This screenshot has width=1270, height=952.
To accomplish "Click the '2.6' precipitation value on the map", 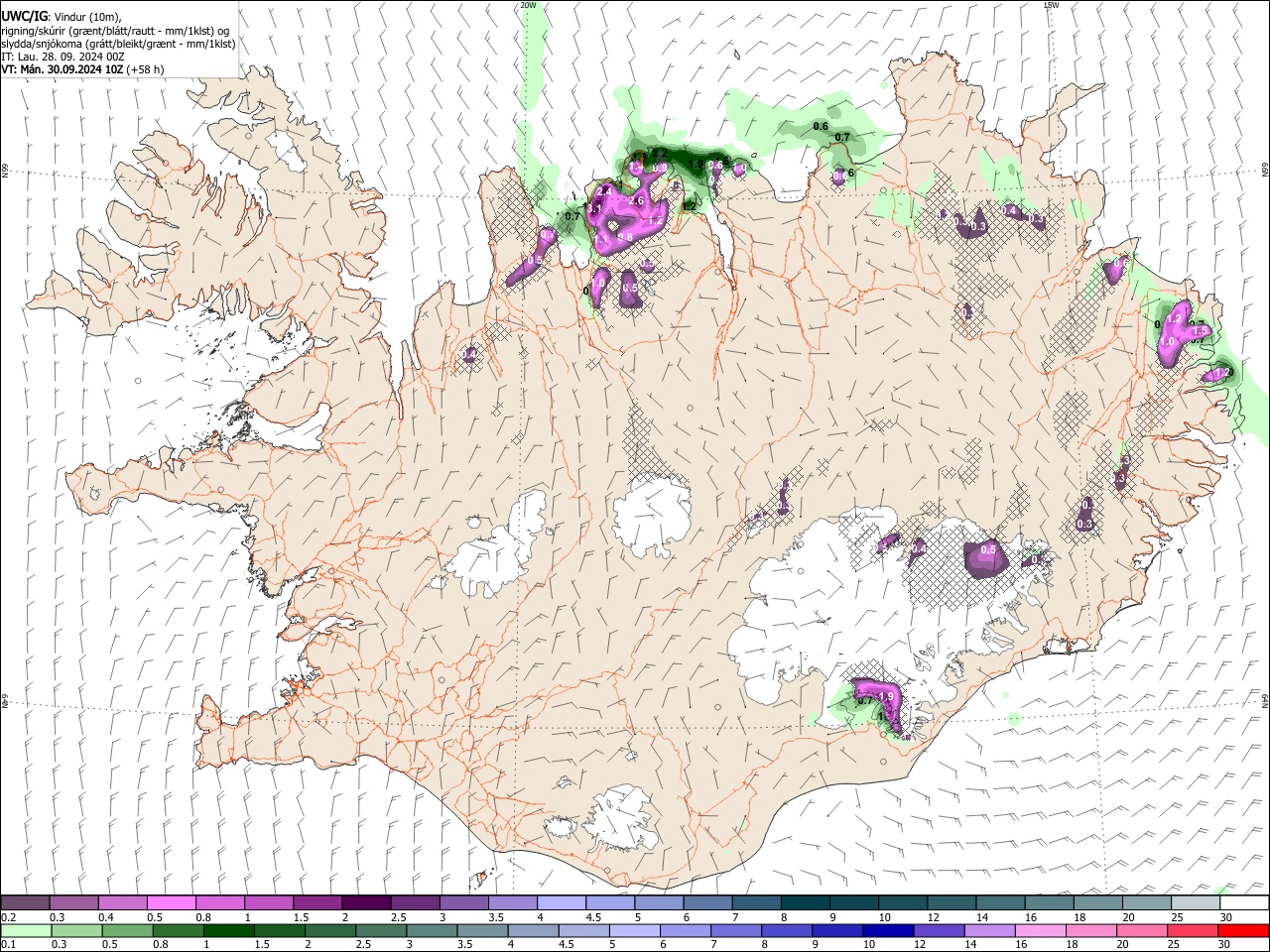I will [x=637, y=200].
